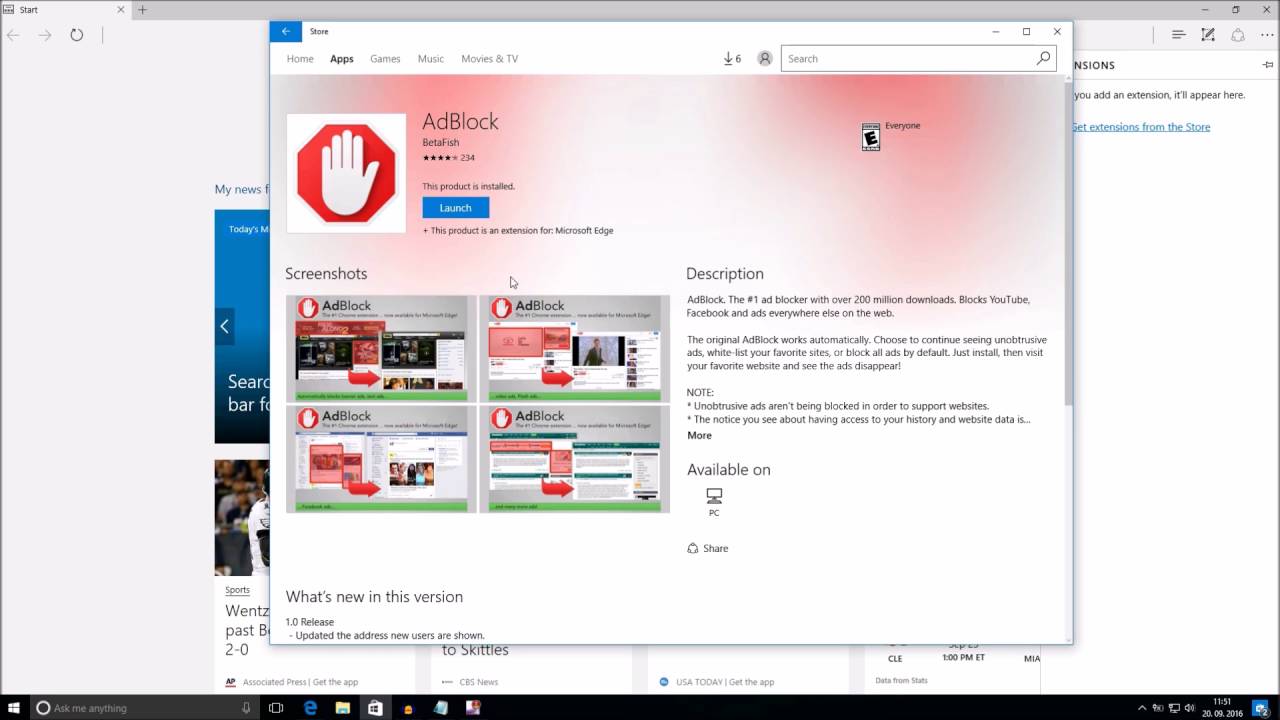Click the BetaFish publisher name

441,143
